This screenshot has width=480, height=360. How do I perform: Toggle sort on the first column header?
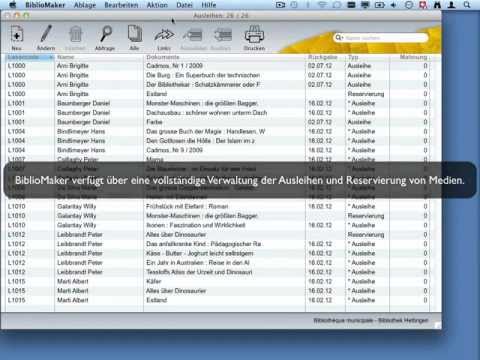point(30,57)
